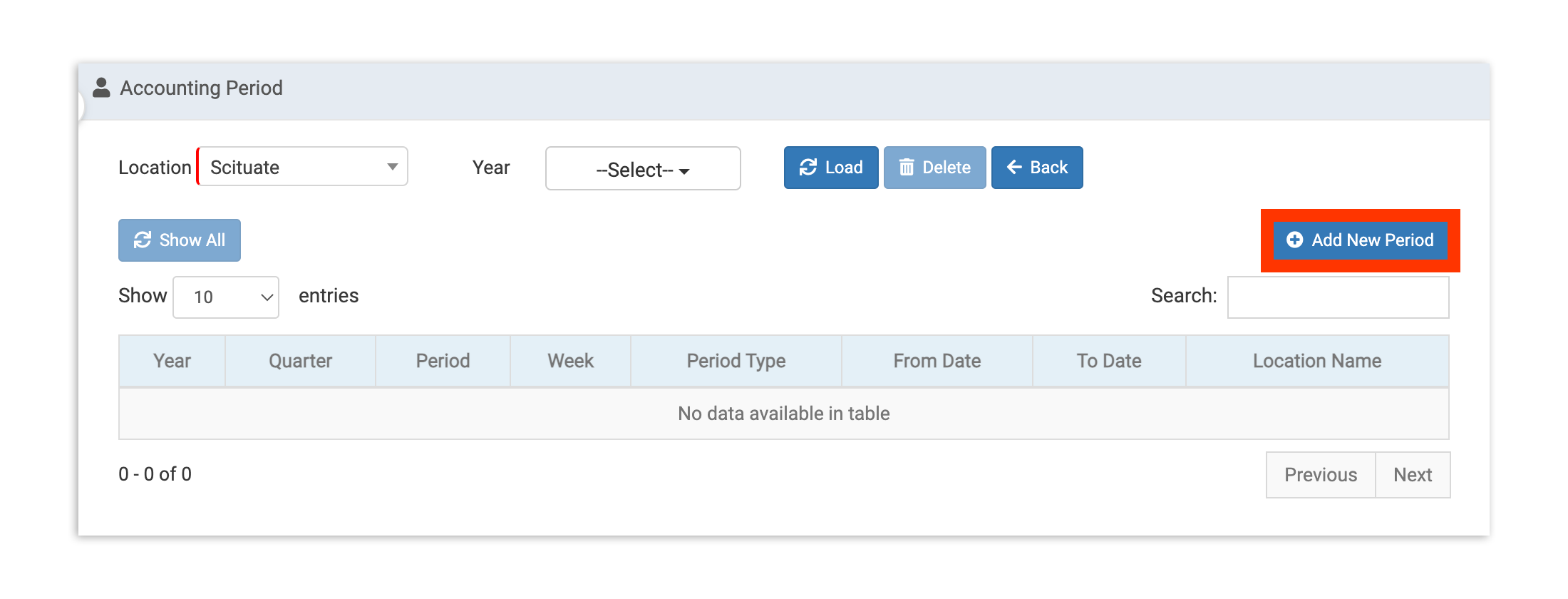Sort by From Date column header

937,361
